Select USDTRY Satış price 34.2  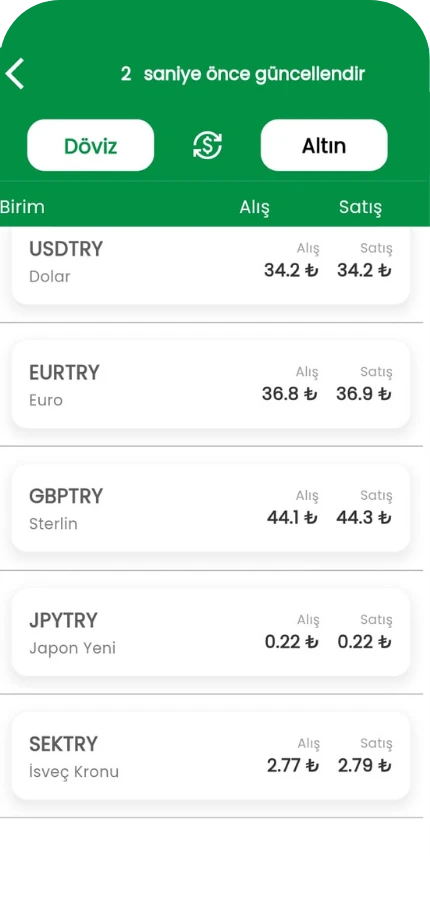tap(364, 270)
